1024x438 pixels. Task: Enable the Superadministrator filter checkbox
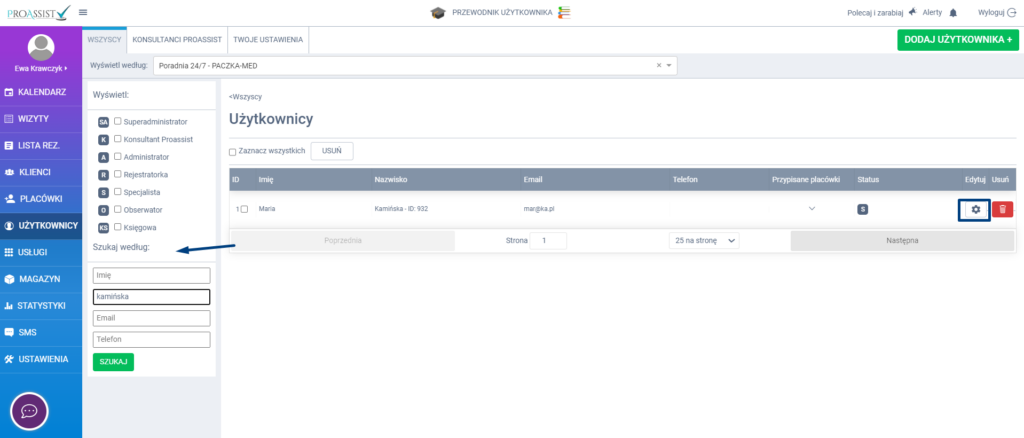(x=118, y=121)
